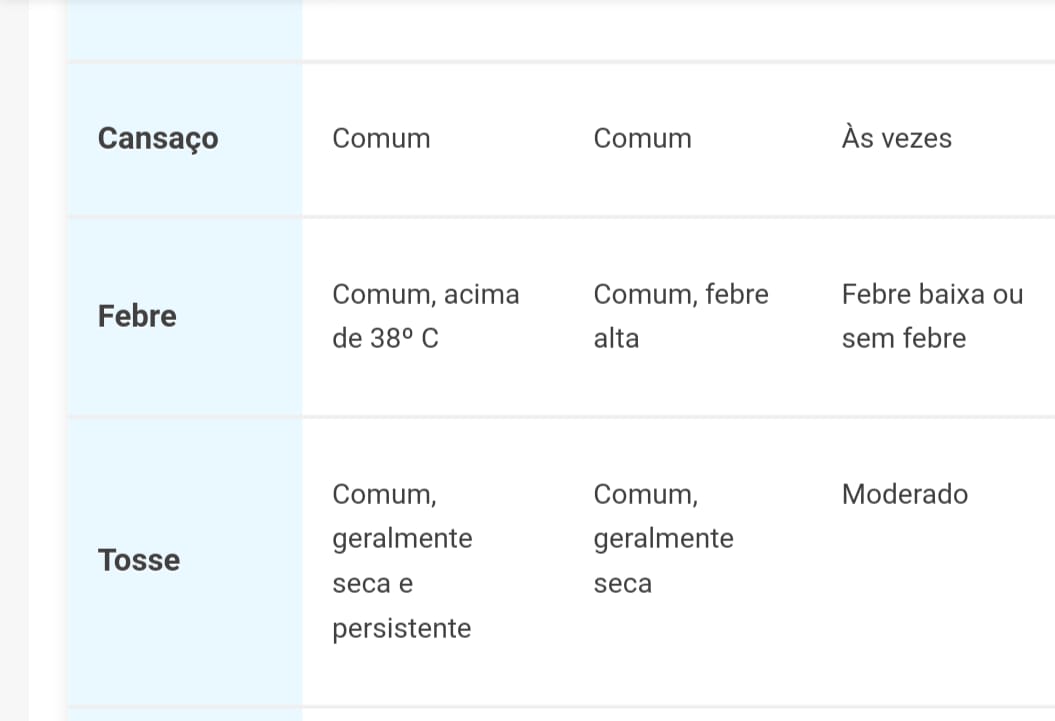Viewport: 1055px width, 721px height.
Task: Select the Comum, febre alta cell
Action: tap(680, 316)
